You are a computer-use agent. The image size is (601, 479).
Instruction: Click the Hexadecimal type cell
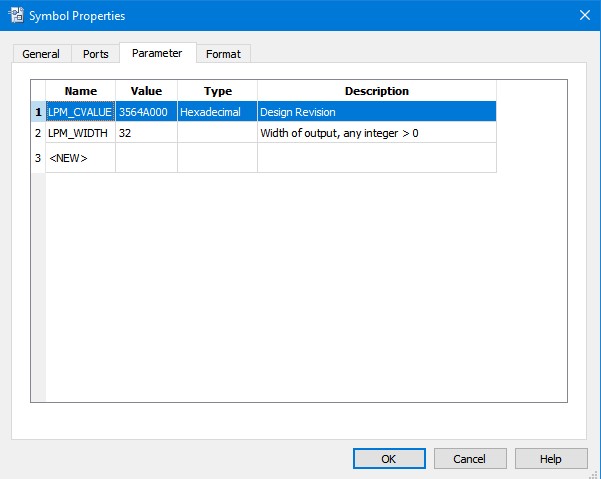point(217,112)
